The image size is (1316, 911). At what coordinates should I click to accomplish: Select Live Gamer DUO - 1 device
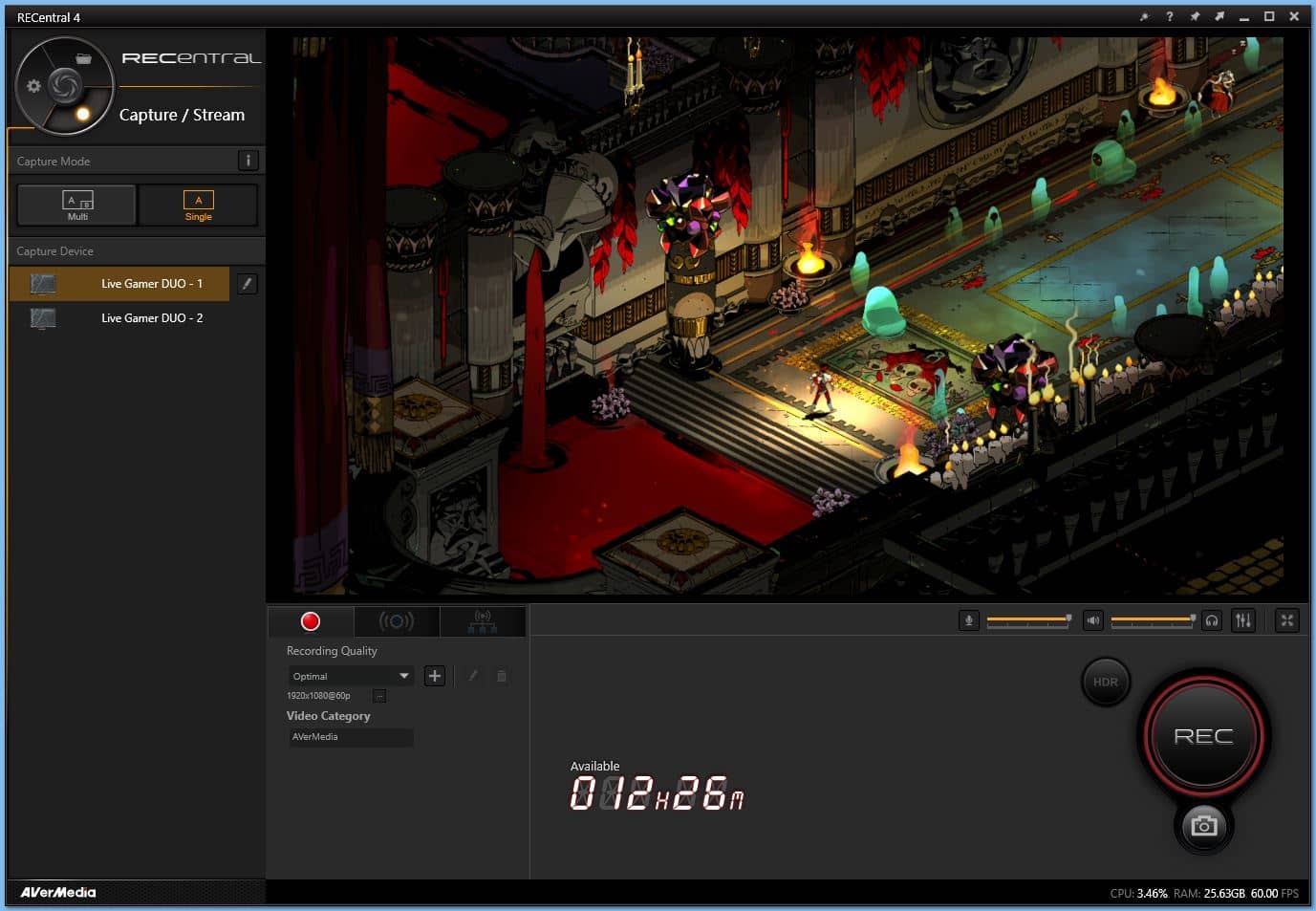[x=119, y=284]
